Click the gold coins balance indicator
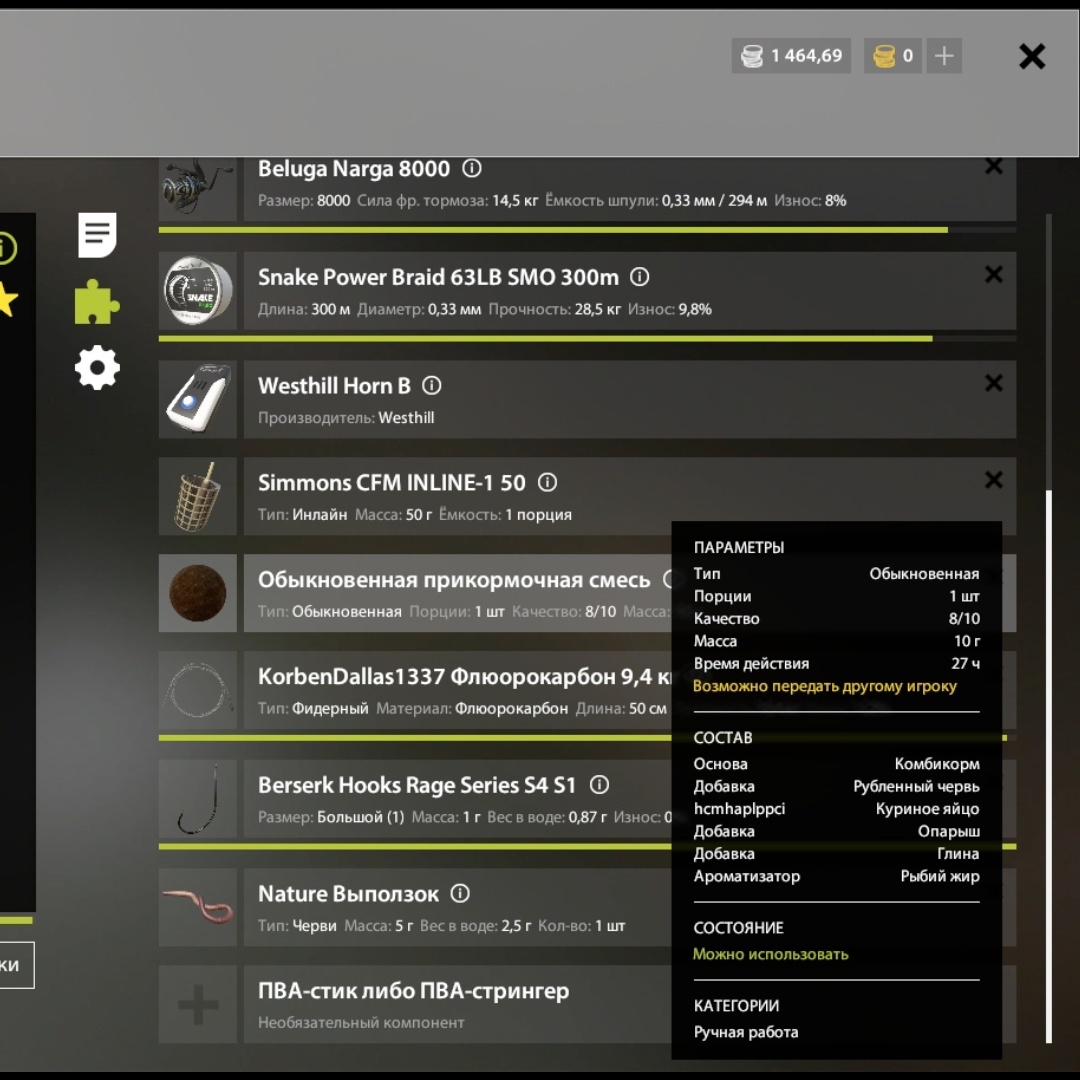1080x1080 pixels. pyautogui.click(x=893, y=55)
